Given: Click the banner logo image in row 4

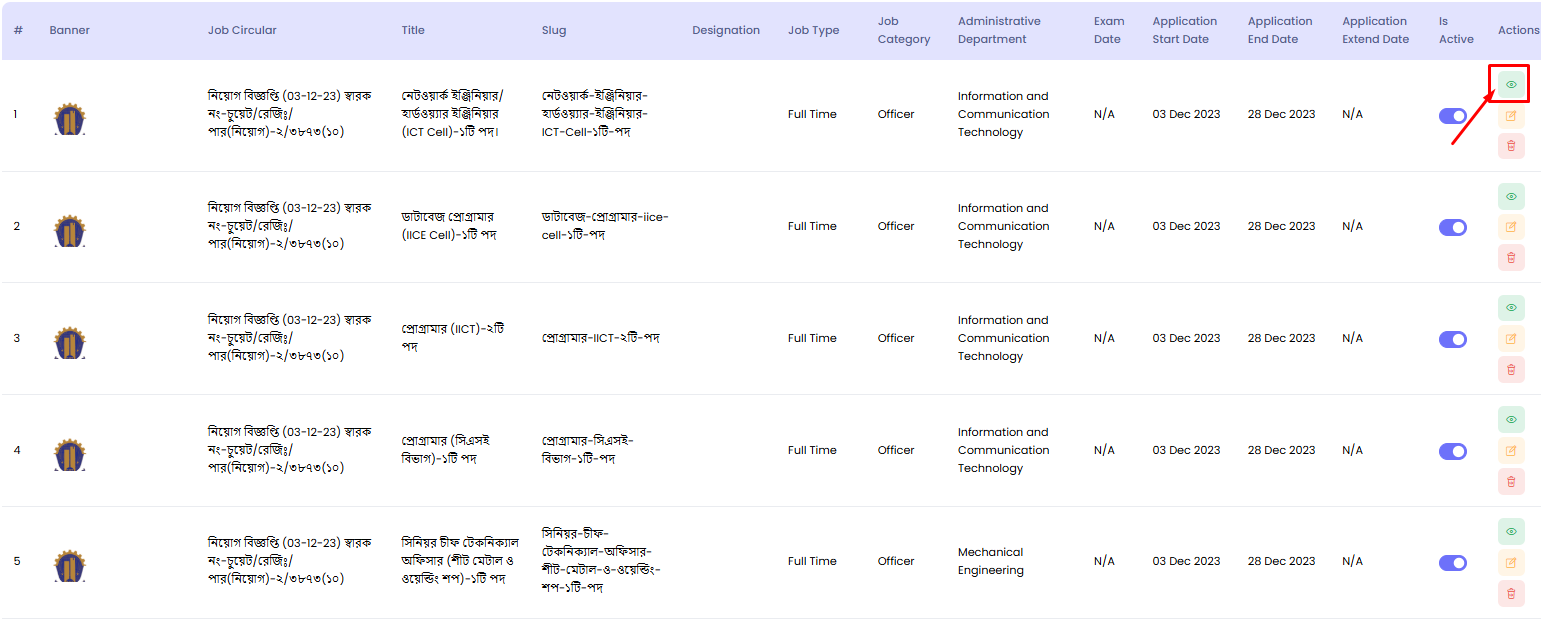Looking at the screenshot, I should [x=69, y=455].
